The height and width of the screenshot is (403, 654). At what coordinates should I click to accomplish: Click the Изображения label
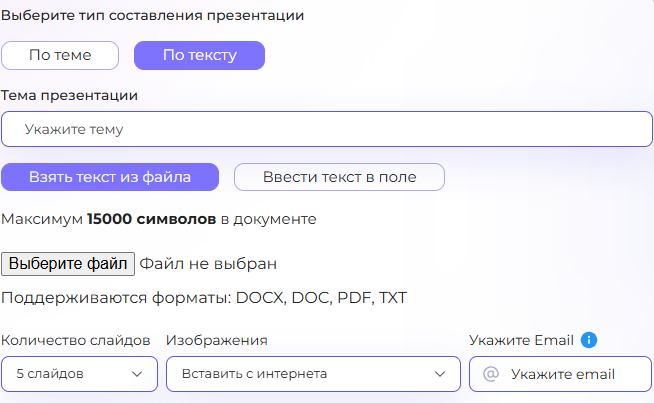(216, 340)
